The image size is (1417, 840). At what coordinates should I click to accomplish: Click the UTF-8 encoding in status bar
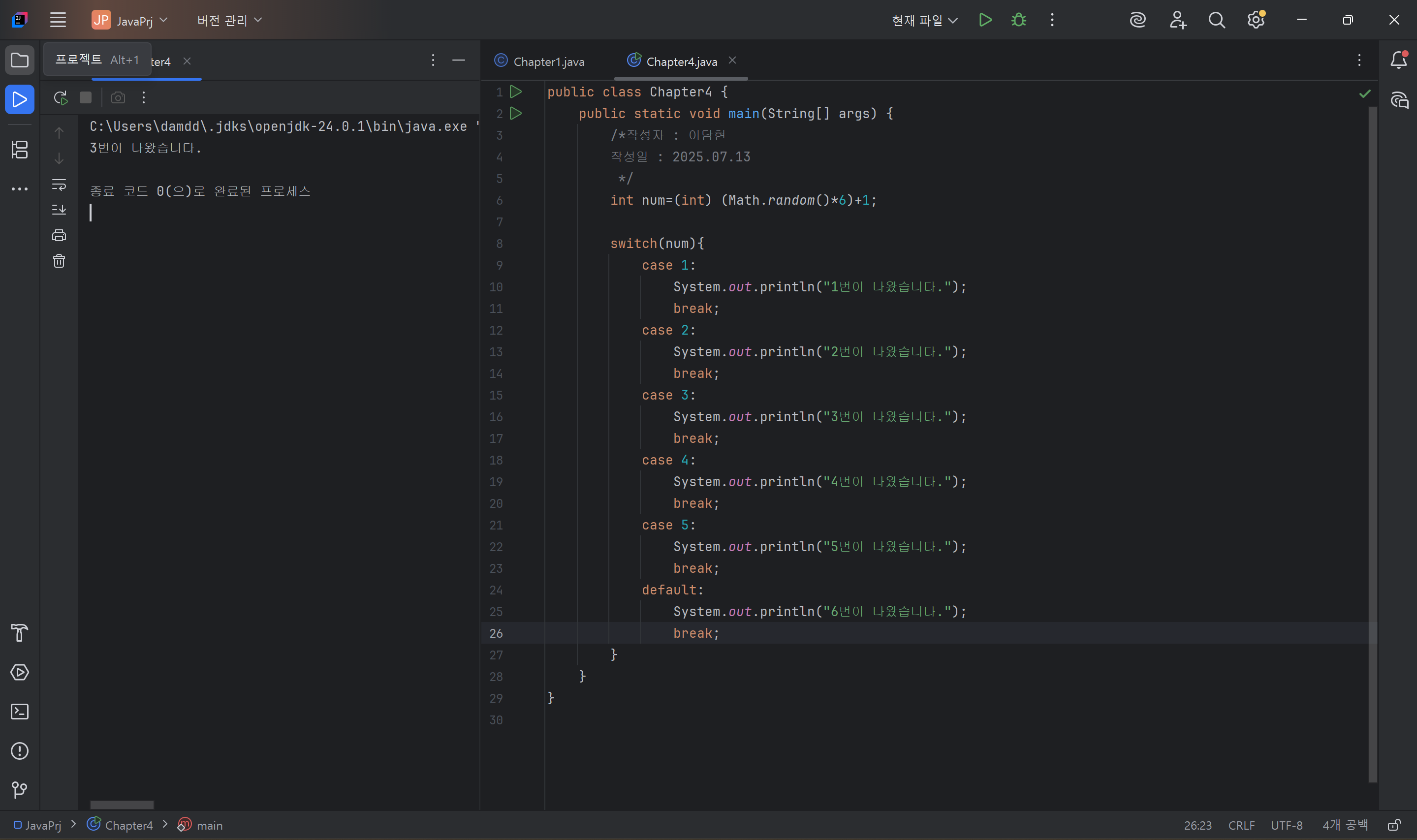tap(1286, 825)
